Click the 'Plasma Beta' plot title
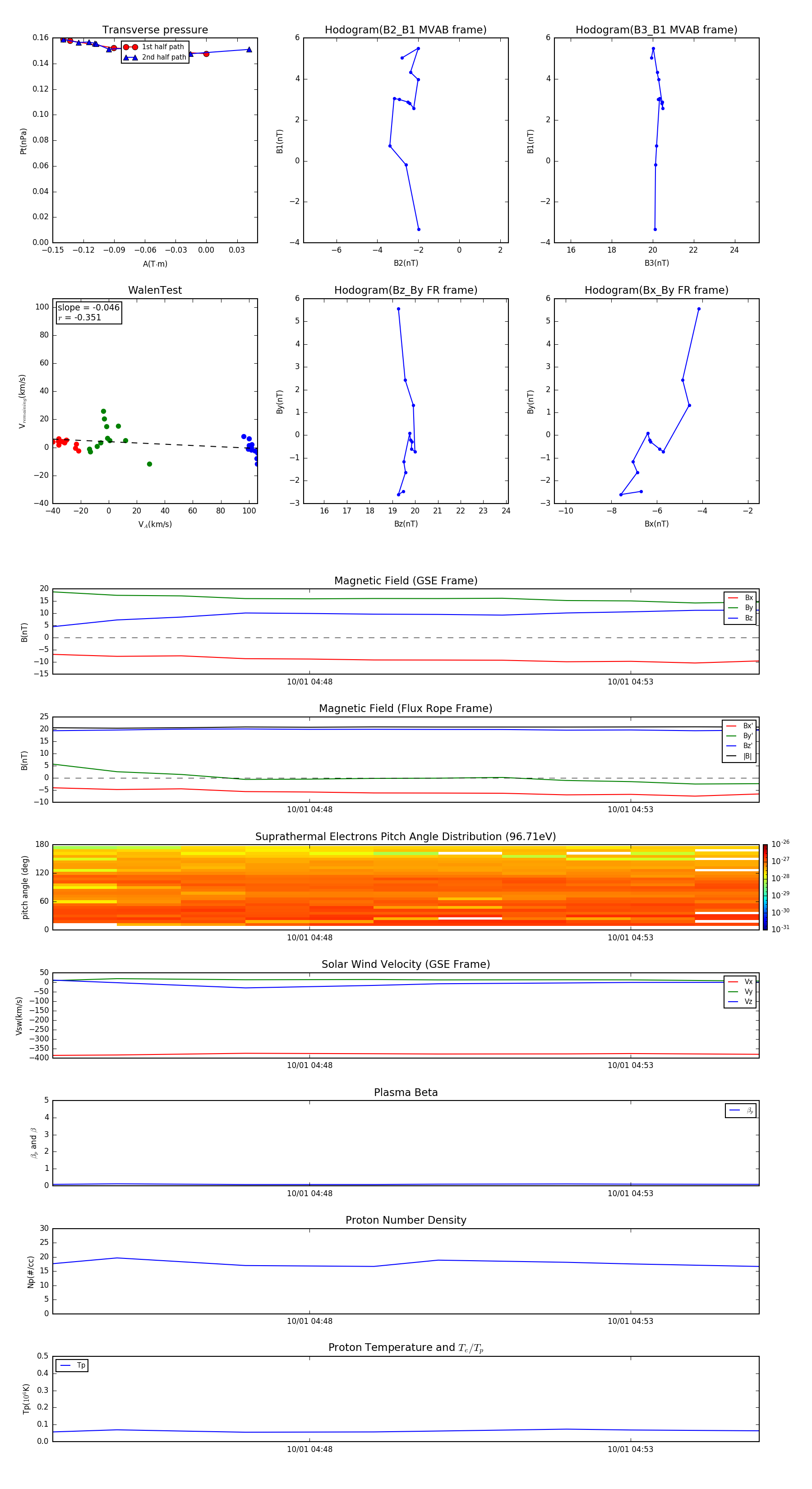The height and width of the screenshot is (1489, 812). 406,1093
